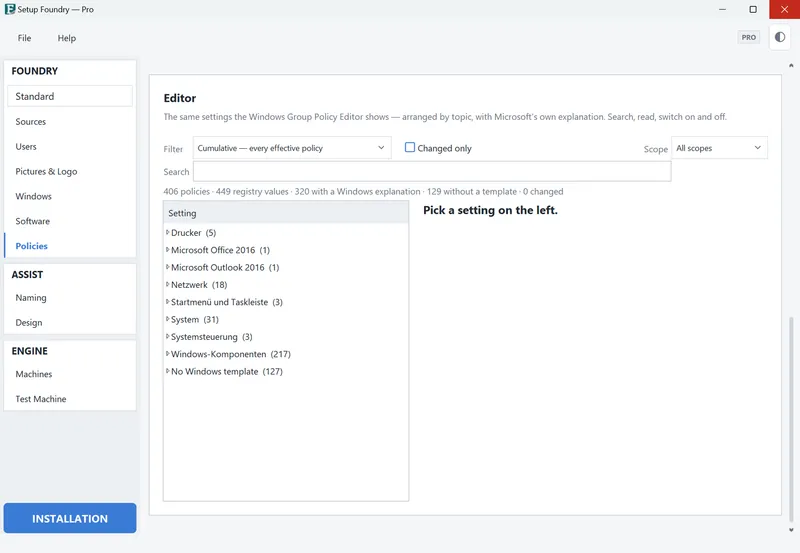This screenshot has width=800, height=553.
Task: Click the Setup Foundry app logo icon
Action: coord(10,9)
